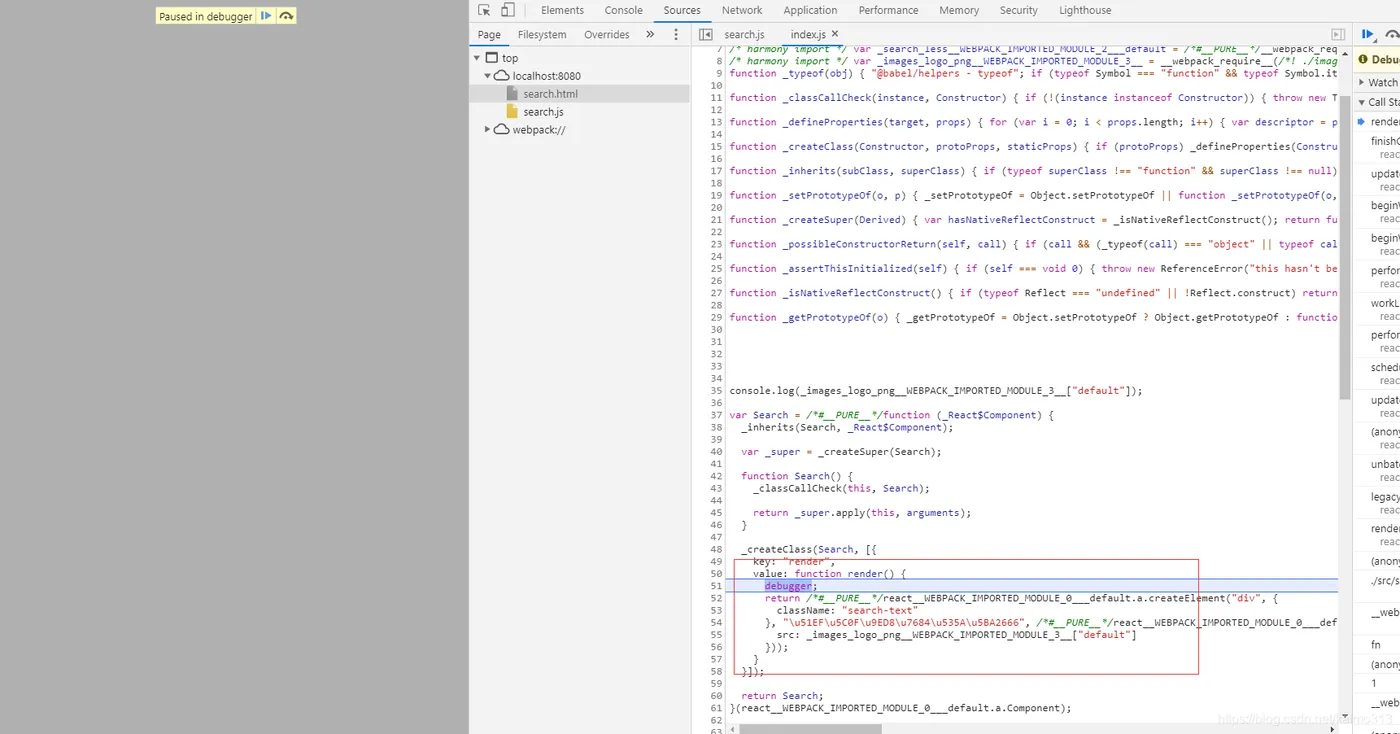
Task: Select the Page navigator tab
Action: (x=489, y=34)
